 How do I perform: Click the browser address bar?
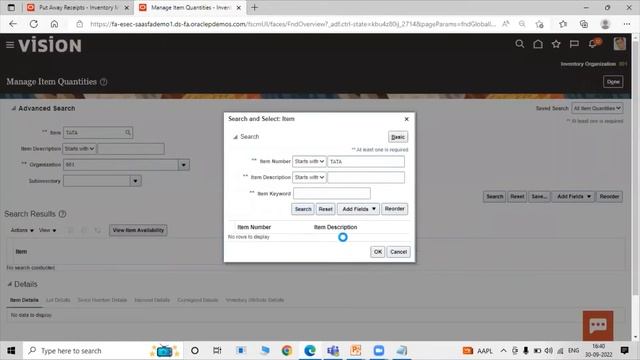tap(292, 24)
